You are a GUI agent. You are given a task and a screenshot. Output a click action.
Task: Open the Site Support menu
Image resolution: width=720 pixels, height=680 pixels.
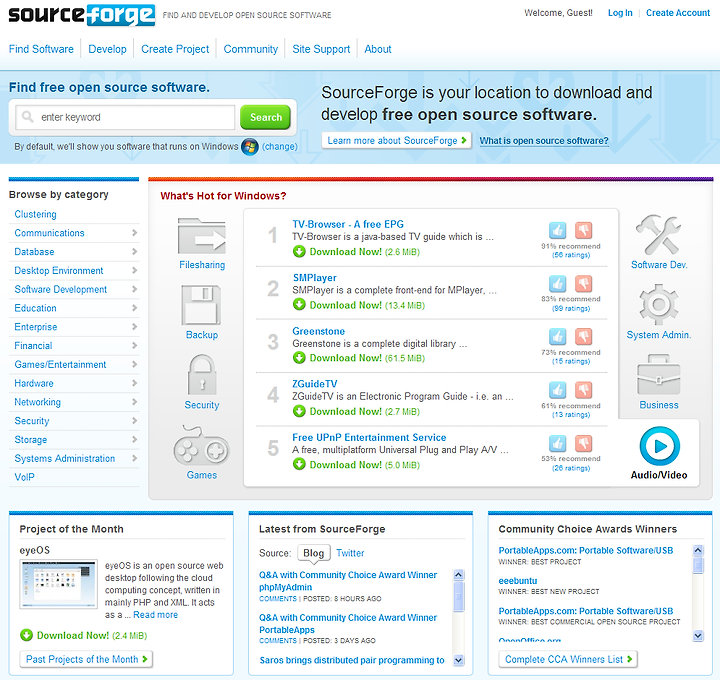click(x=321, y=49)
